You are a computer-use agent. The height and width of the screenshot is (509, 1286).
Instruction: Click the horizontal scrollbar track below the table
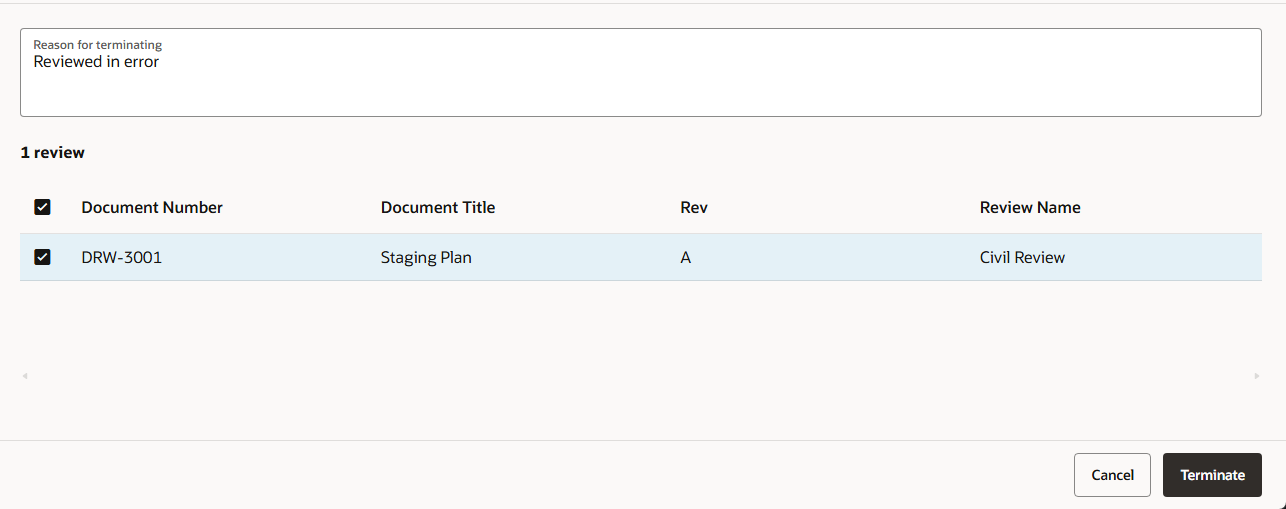[x=640, y=376]
